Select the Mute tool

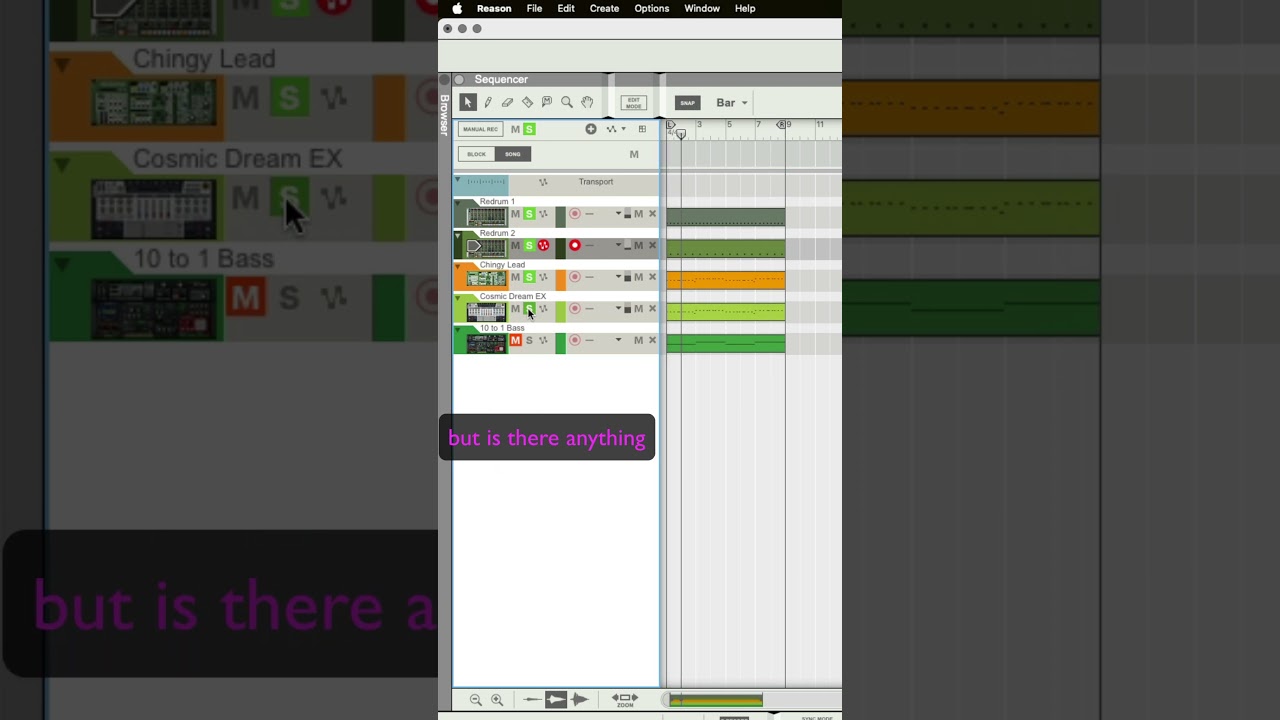pyautogui.click(x=547, y=102)
